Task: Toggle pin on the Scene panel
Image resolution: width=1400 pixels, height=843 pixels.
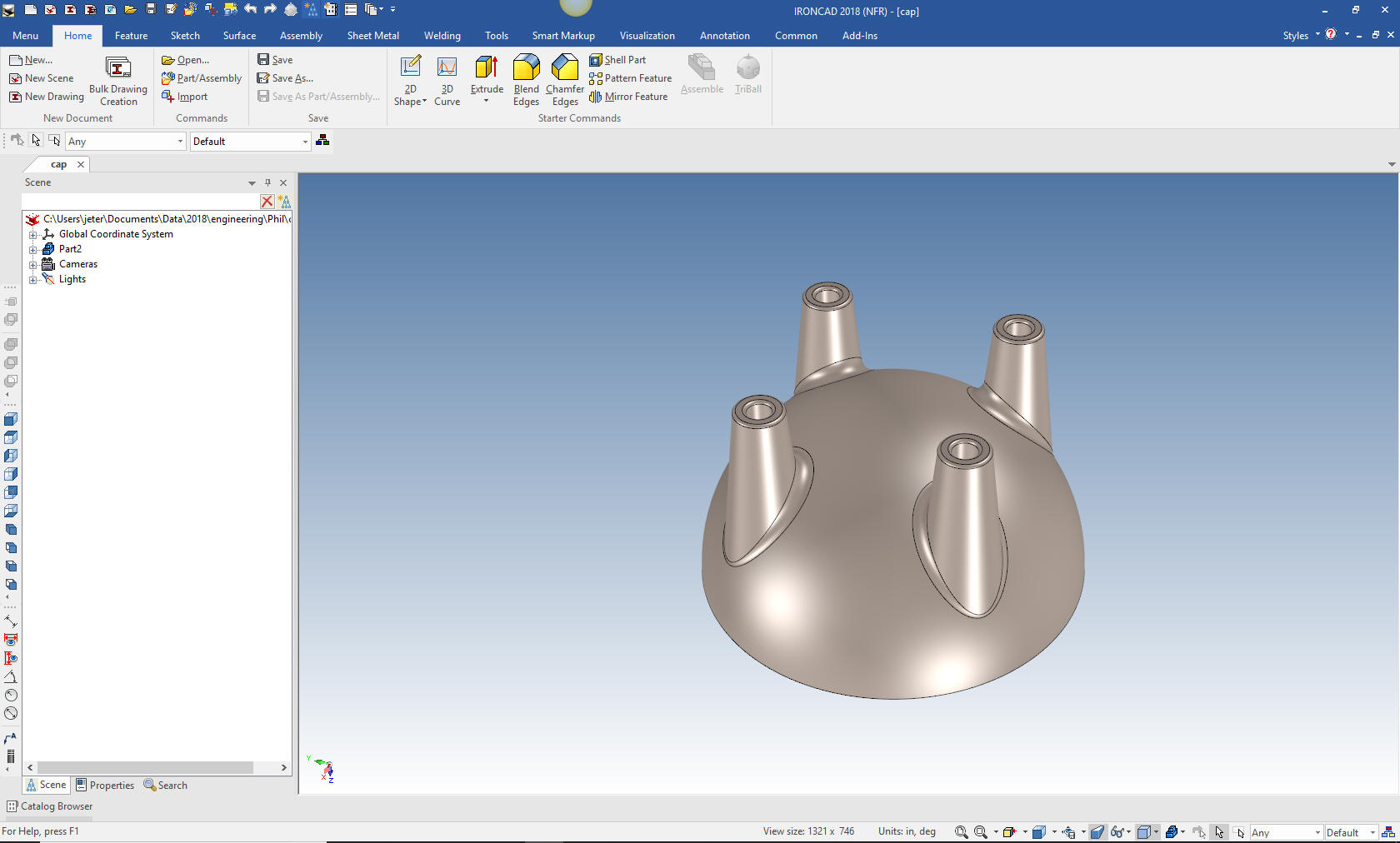Action: click(x=267, y=182)
